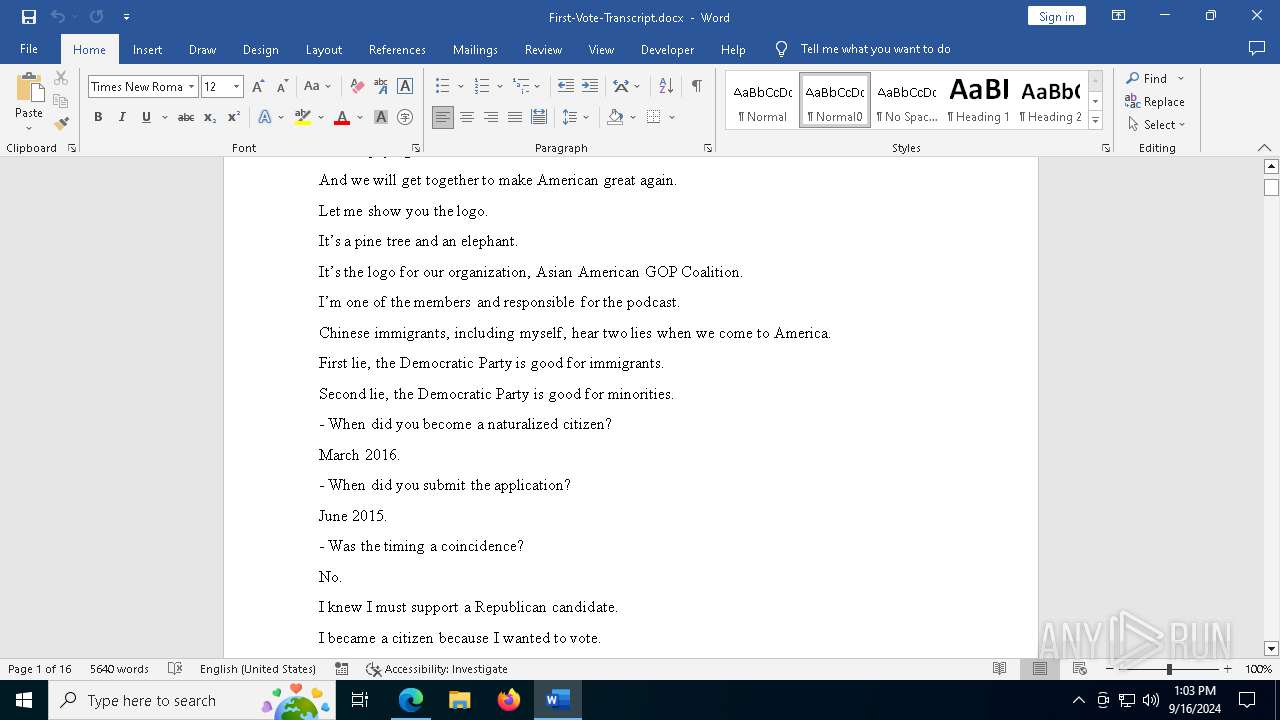The height and width of the screenshot is (720, 1280).
Task: Open the Select dropdown in Editing
Action: pyautogui.click(x=1156, y=124)
